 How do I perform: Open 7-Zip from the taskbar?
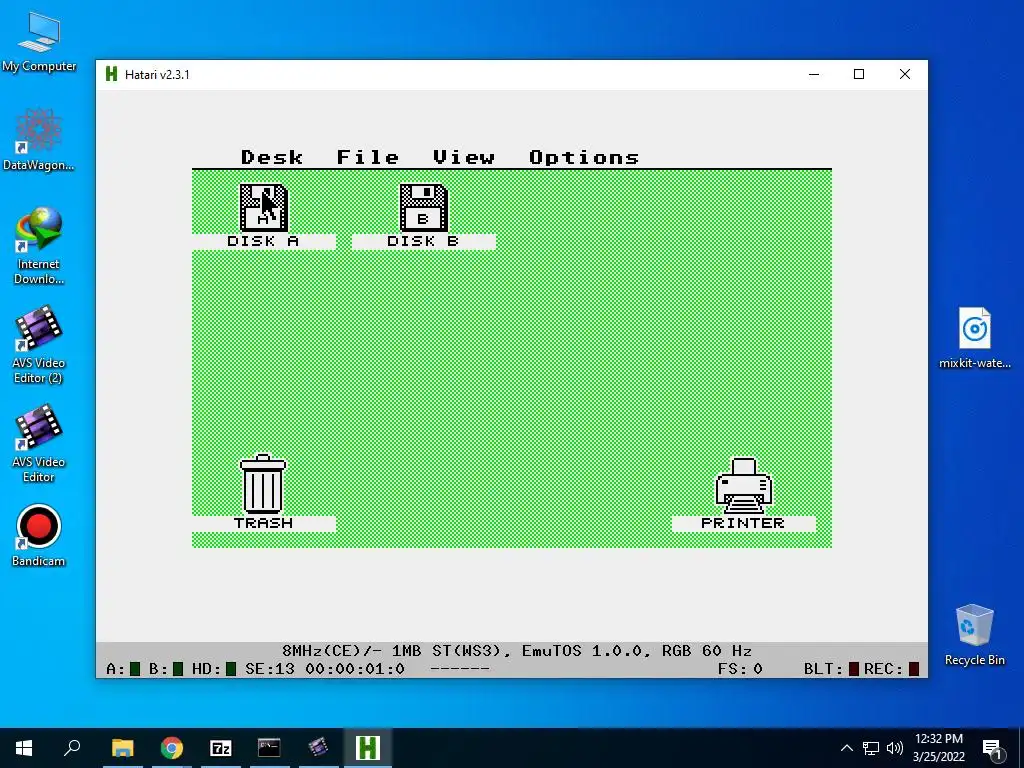pos(221,748)
